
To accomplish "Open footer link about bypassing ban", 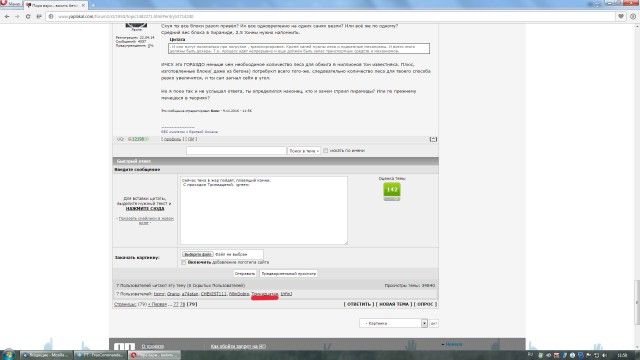I will [x=238, y=346].
